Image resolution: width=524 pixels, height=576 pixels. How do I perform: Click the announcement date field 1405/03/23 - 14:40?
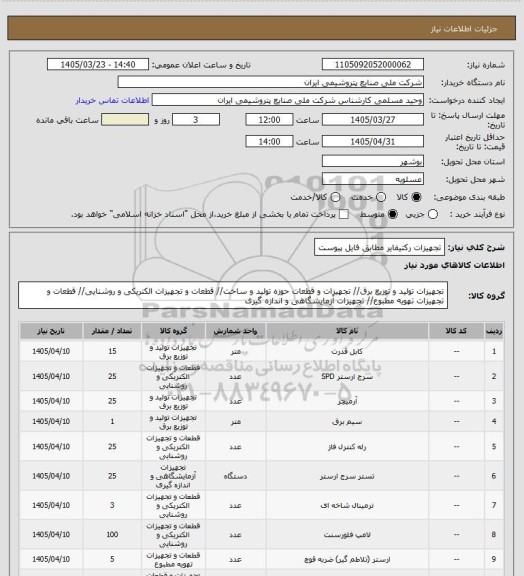point(98,64)
